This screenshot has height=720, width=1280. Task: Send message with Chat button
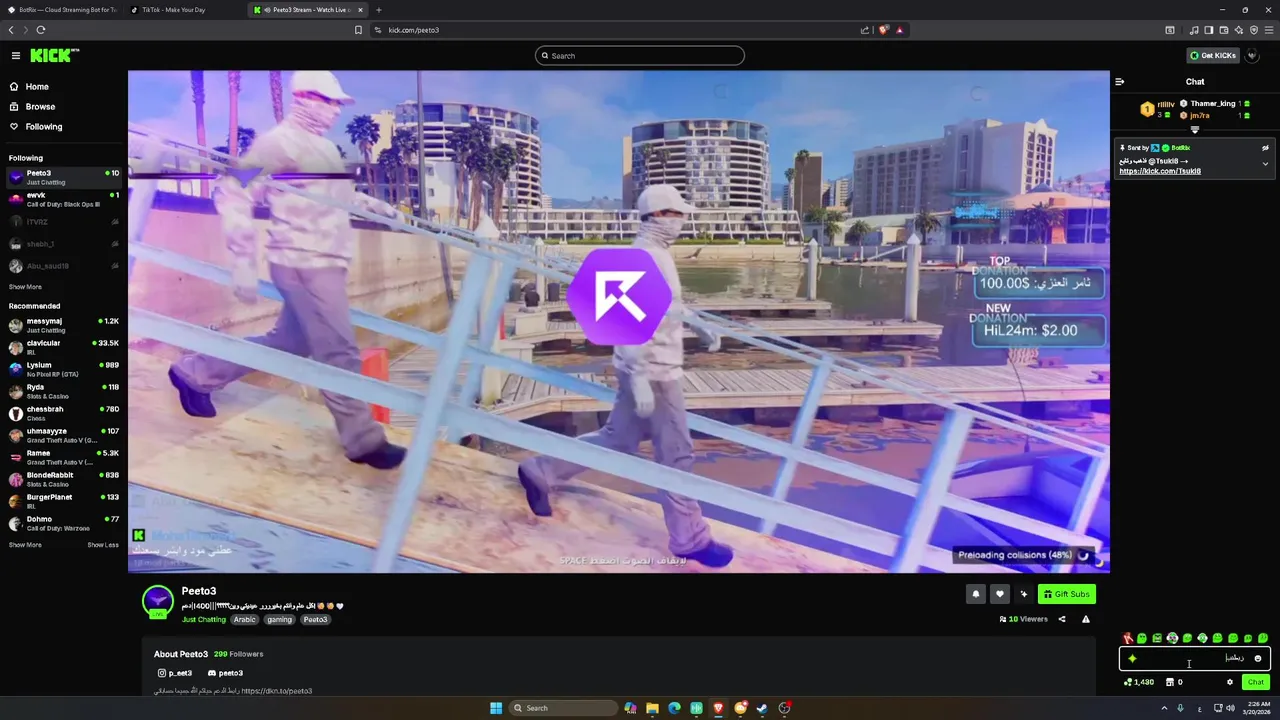[1256, 682]
